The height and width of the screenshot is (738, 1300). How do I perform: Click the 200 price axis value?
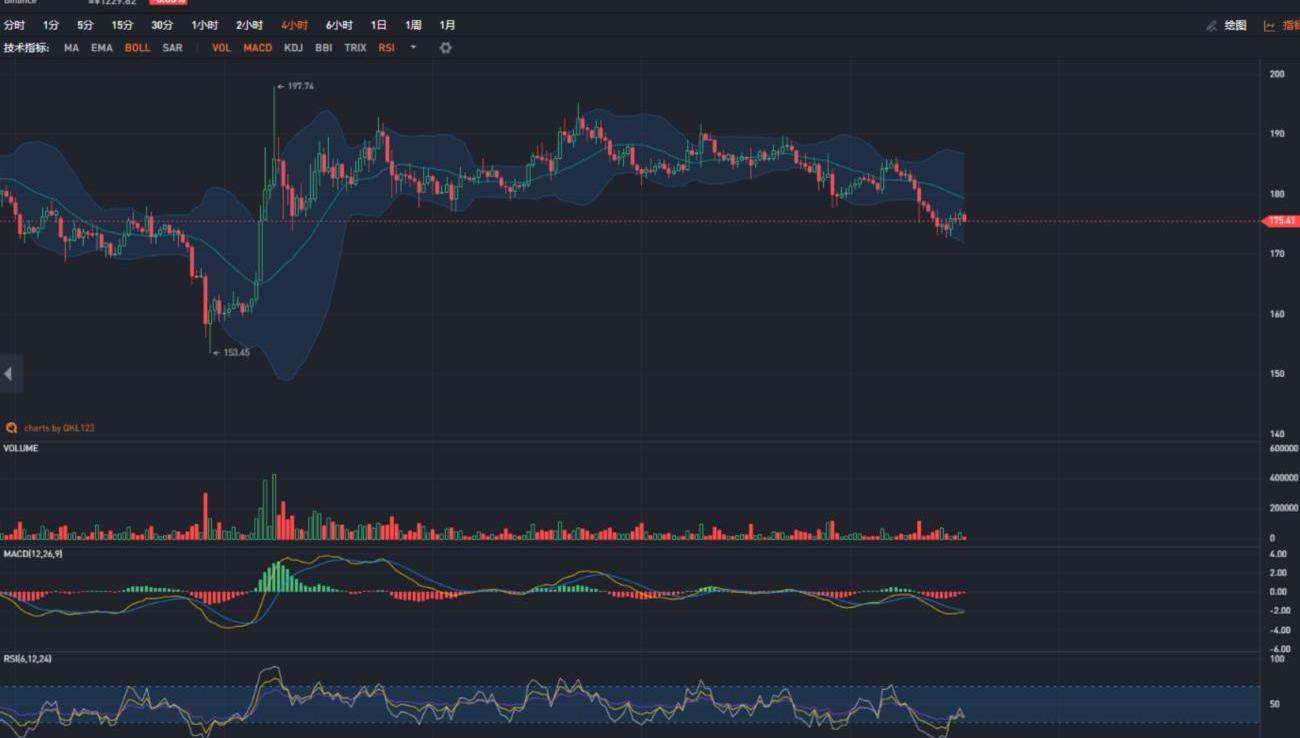(x=1277, y=74)
